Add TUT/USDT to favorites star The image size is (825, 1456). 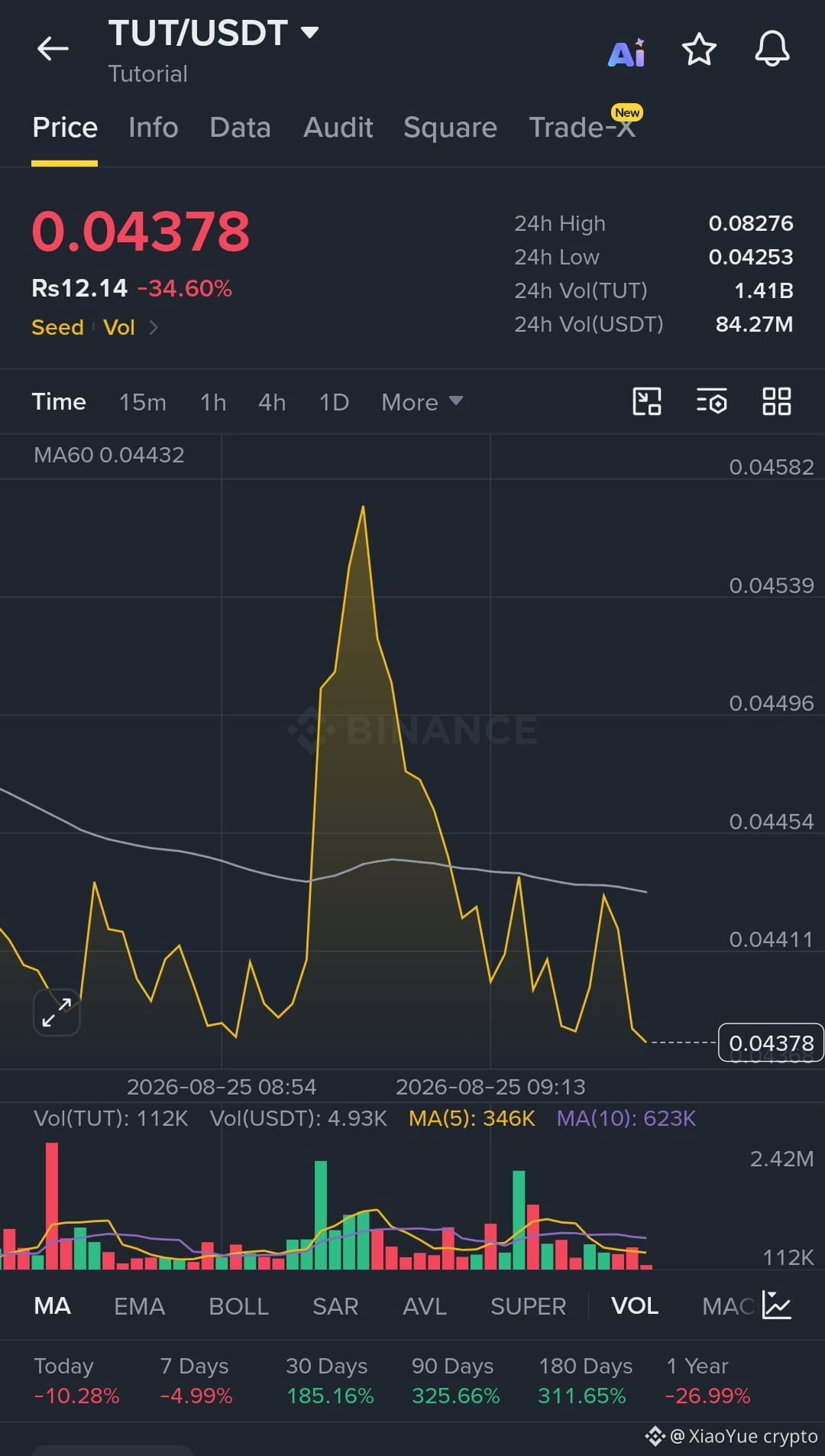click(x=699, y=50)
